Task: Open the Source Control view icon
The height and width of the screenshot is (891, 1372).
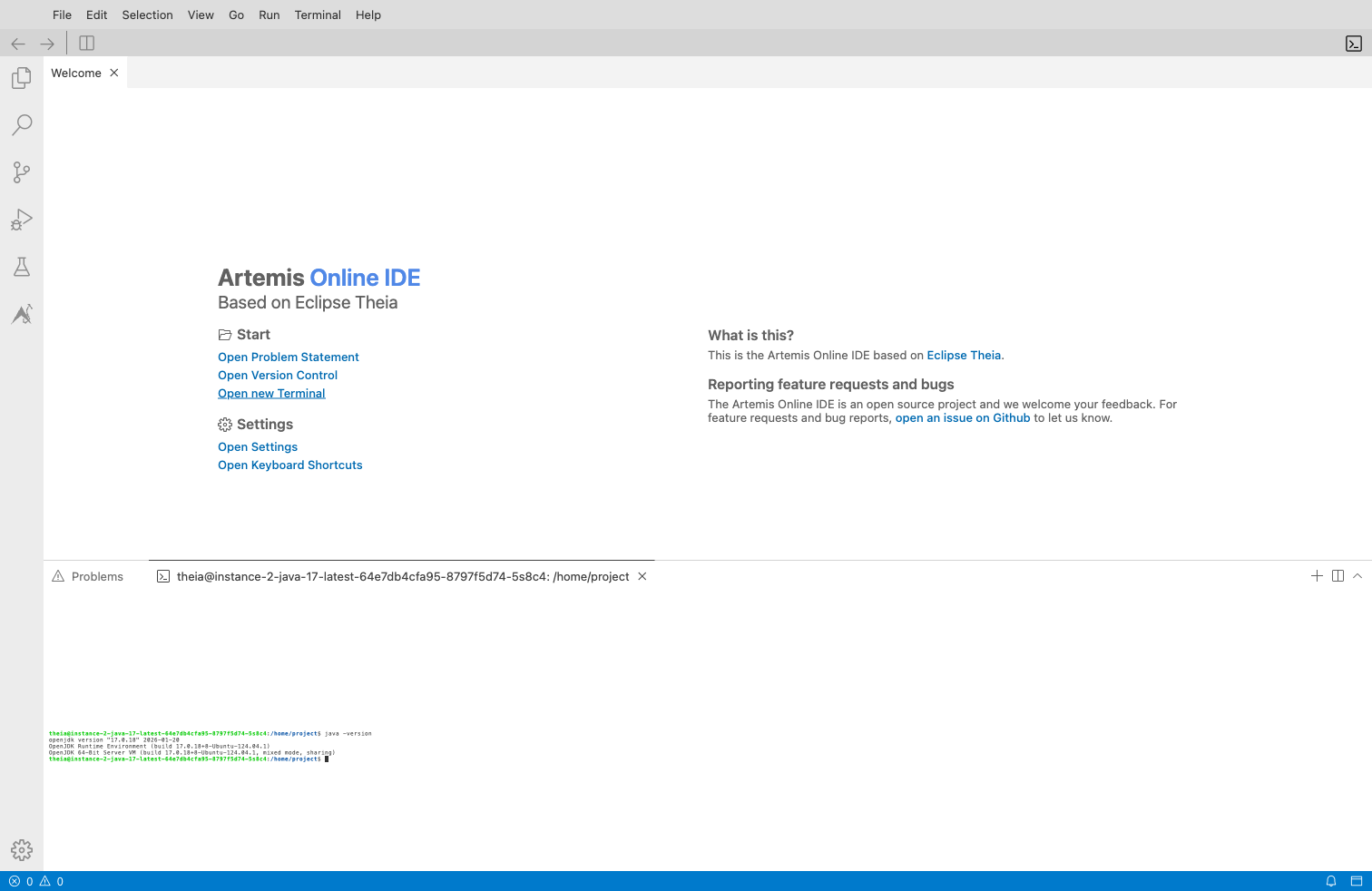Action: (22, 172)
